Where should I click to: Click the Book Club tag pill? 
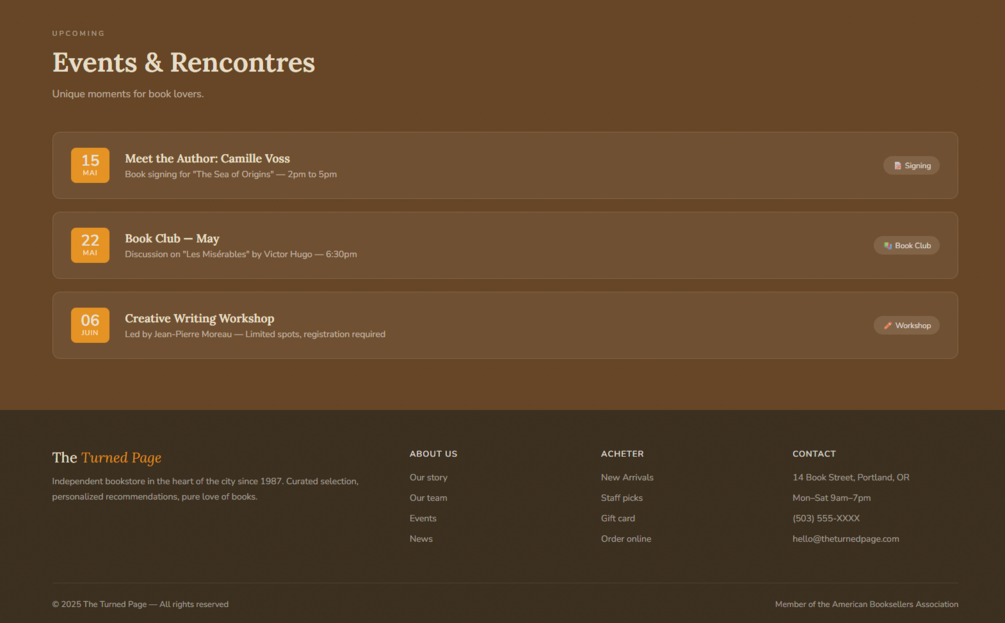tap(906, 245)
